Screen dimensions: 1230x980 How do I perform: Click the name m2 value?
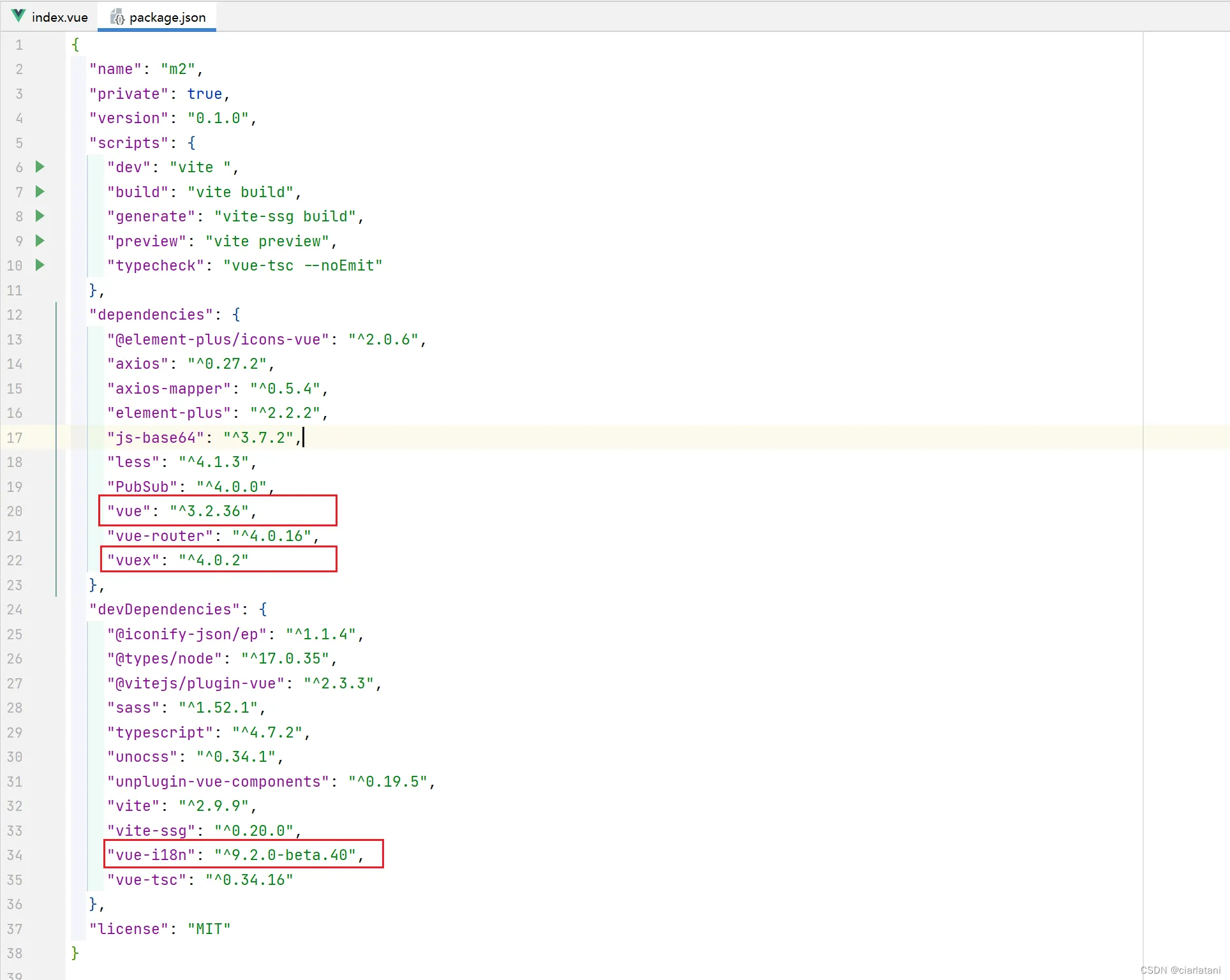click(178, 69)
